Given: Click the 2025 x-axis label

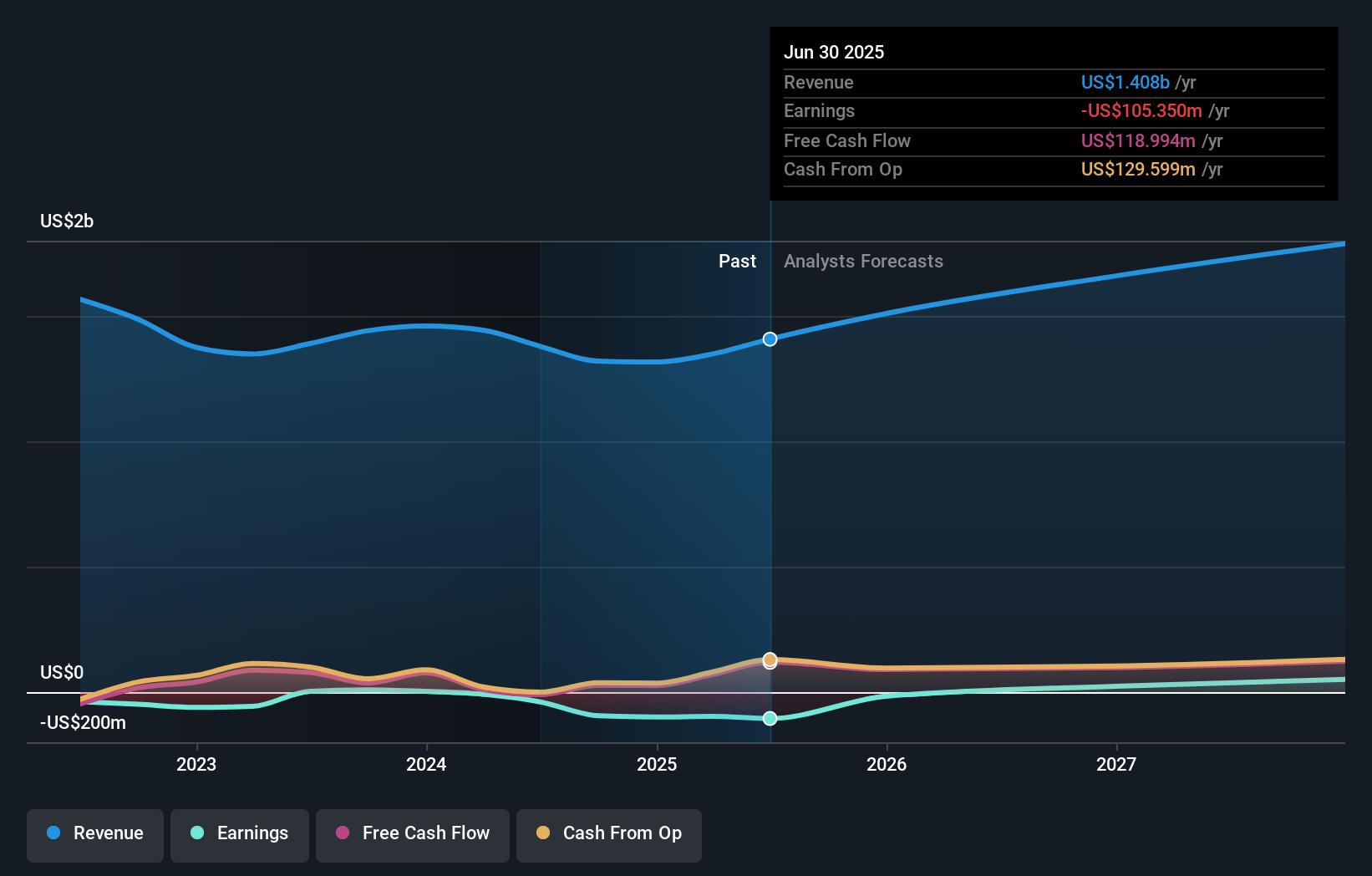Looking at the screenshot, I should (657, 764).
